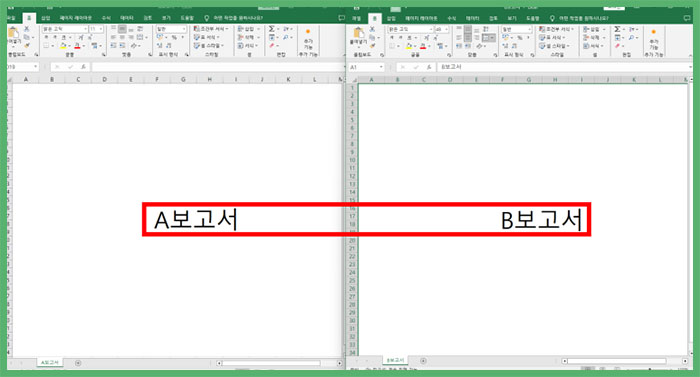Viewport: 700px width, 377px height.
Task: Click Conditional Formatting icon in right window
Action: [x=542, y=29]
